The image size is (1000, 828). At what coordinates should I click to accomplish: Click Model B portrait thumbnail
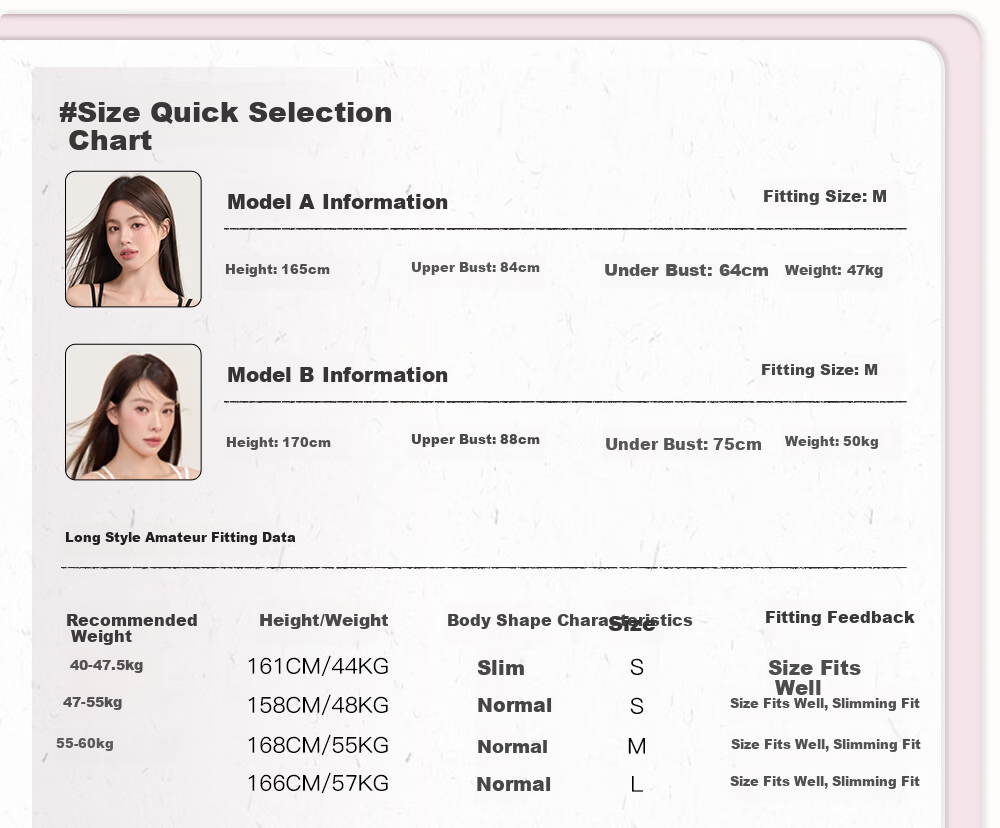click(x=133, y=412)
